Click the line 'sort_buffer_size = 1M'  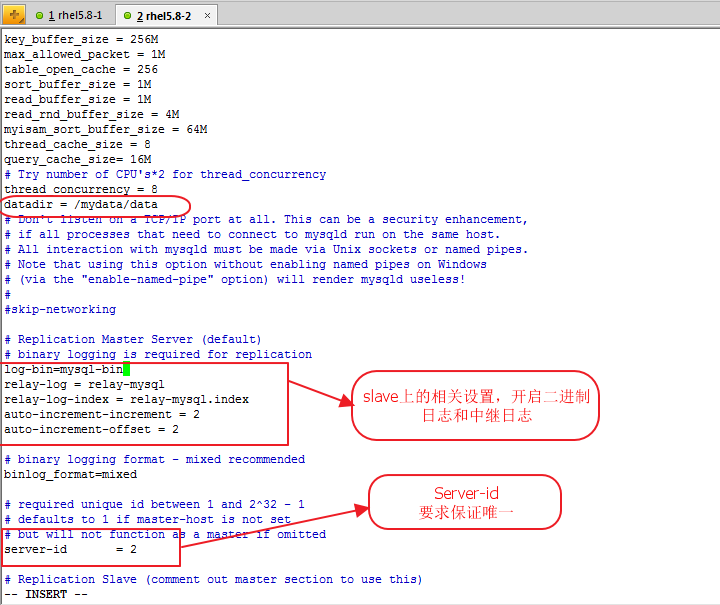(x=78, y=84)
